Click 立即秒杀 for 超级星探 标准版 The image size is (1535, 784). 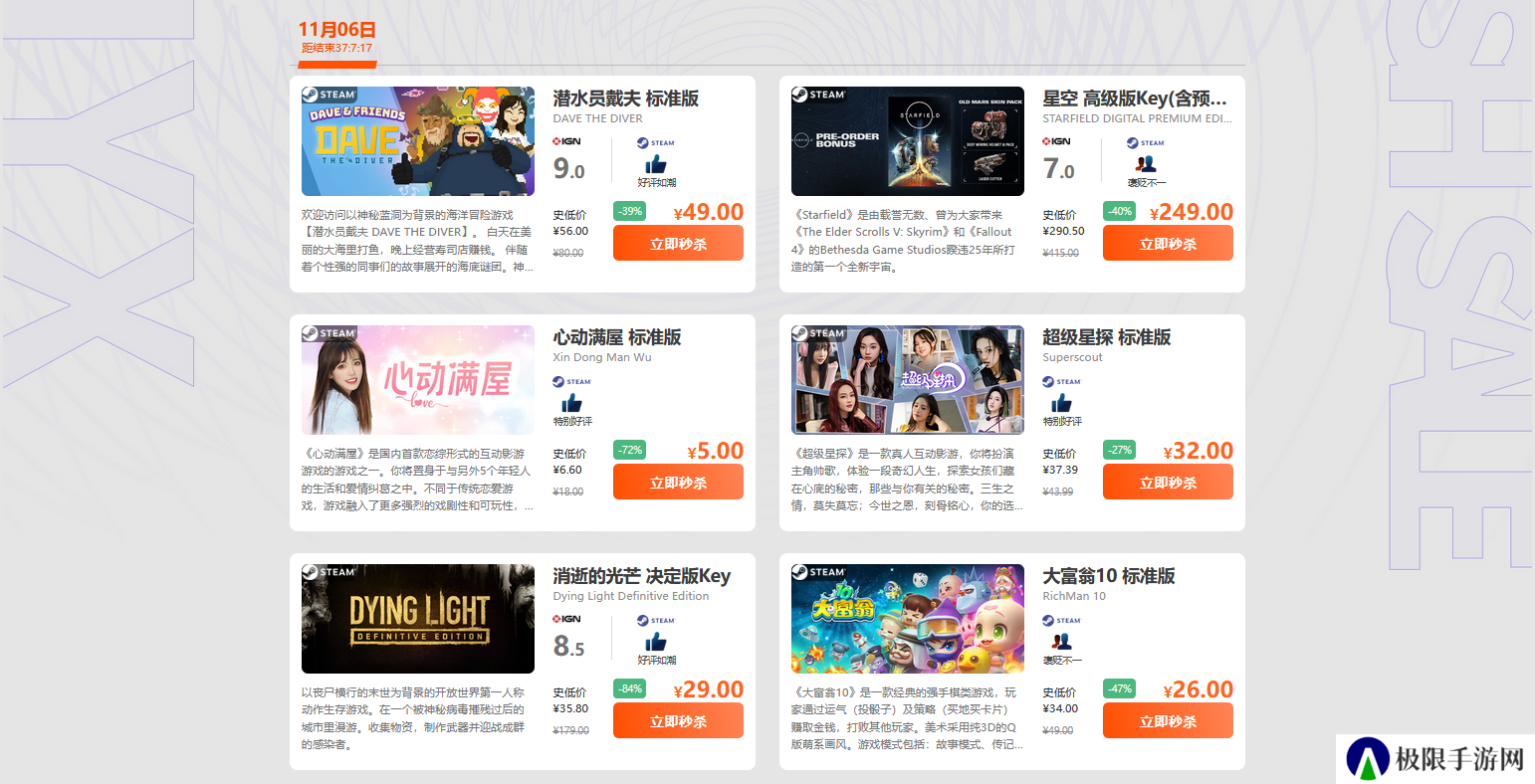(x=1168, y=482)
